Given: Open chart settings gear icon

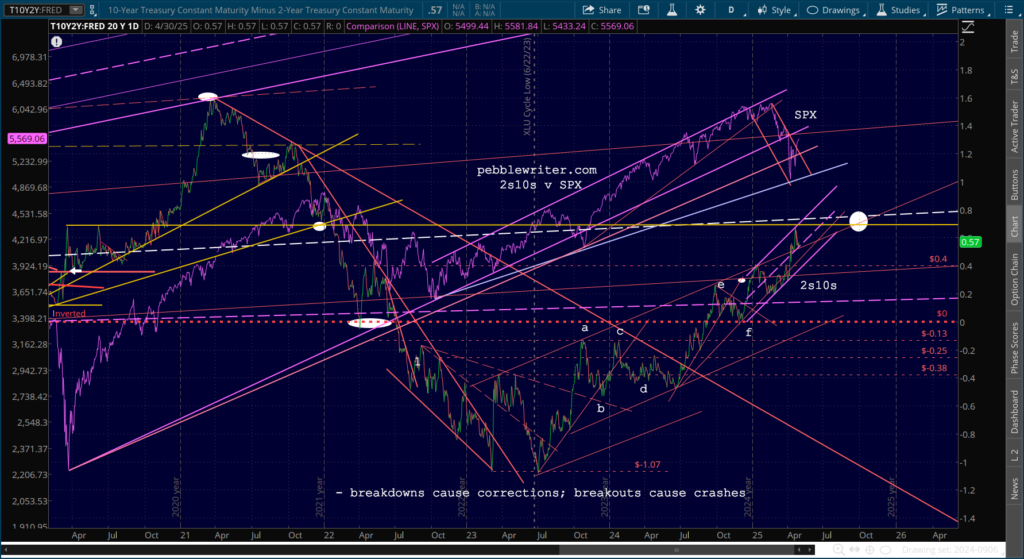Looking at the screenshot, I should pos(700,10).
